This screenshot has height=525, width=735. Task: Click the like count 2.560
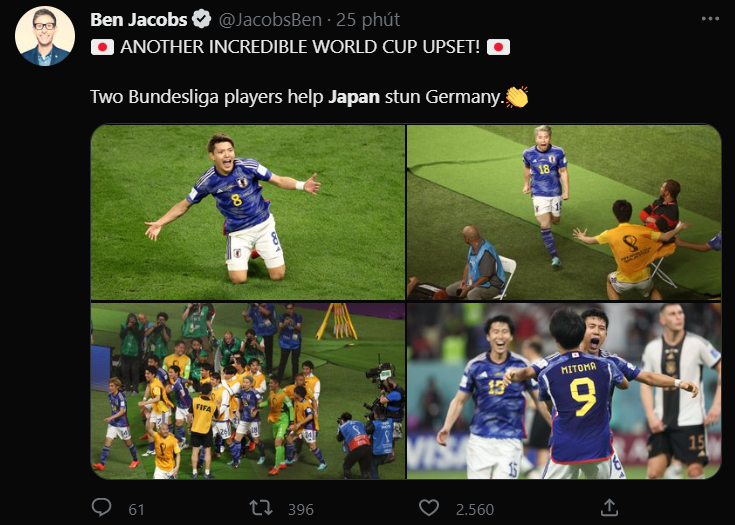pos(475,510)
